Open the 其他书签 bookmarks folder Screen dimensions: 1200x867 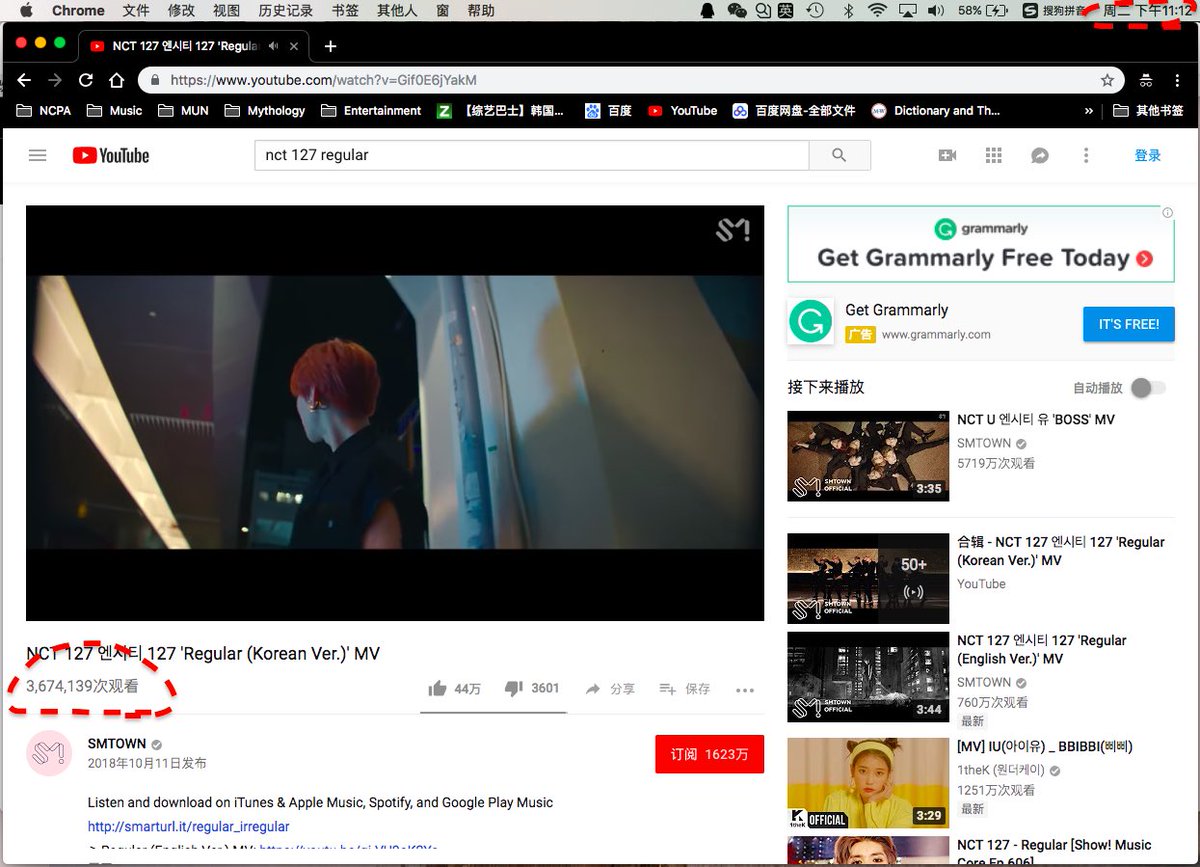click(1148, 111)
